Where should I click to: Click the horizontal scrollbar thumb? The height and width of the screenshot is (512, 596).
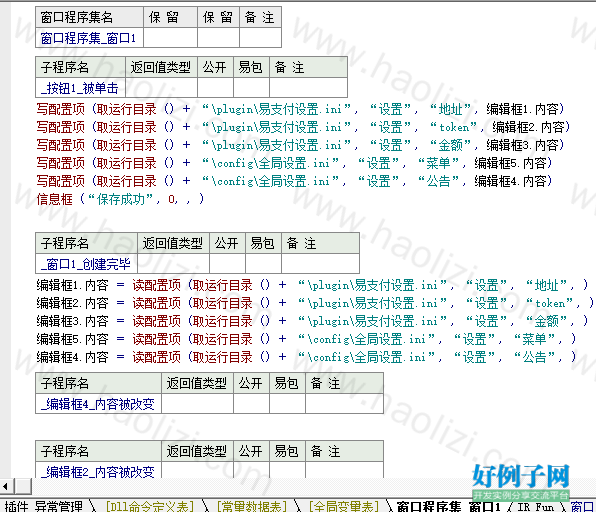coord(23,486)
